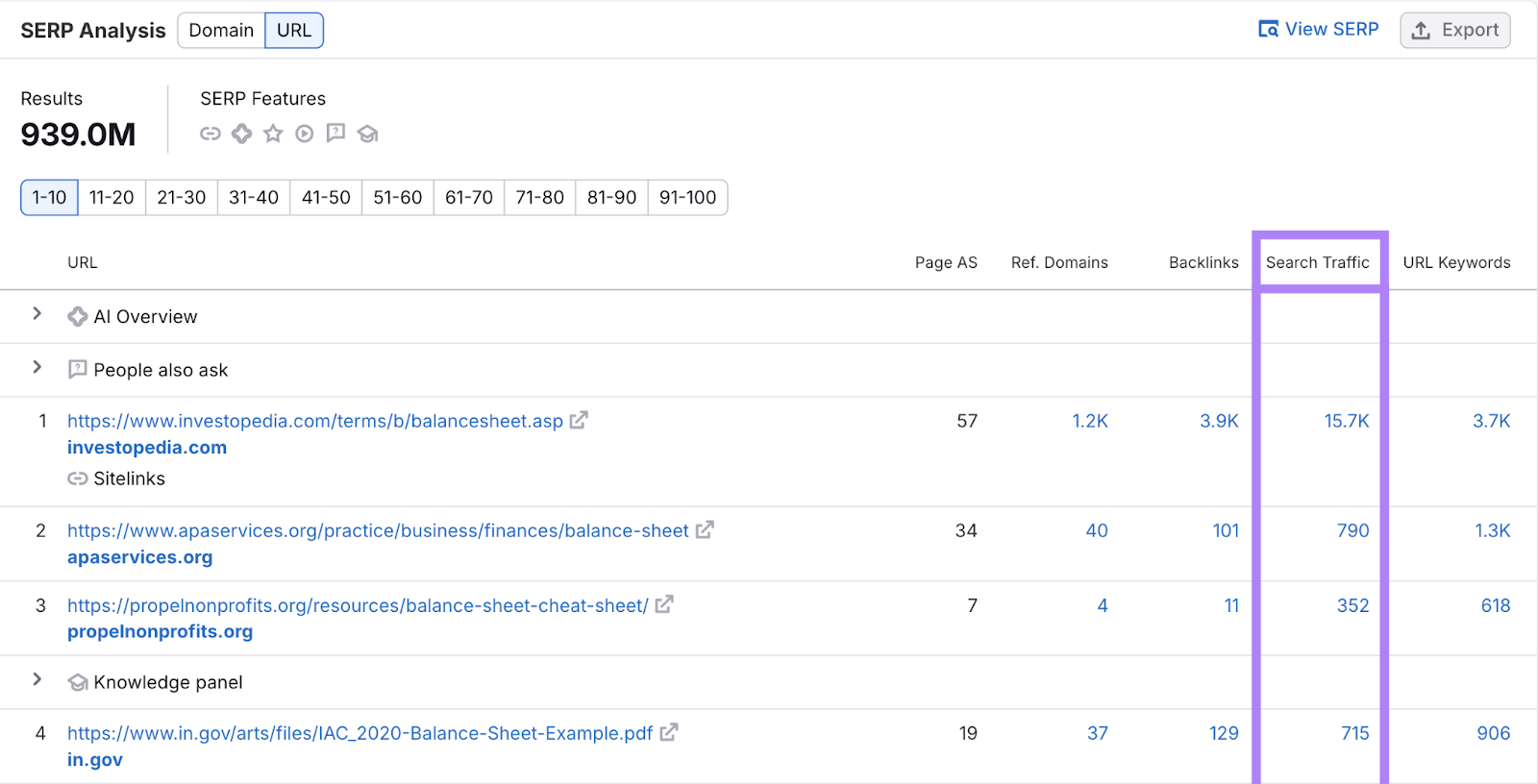This screenshot has height=784, width=1538.
Task: Click the AI Overview SERP feature icon
Action: [241, 134]
